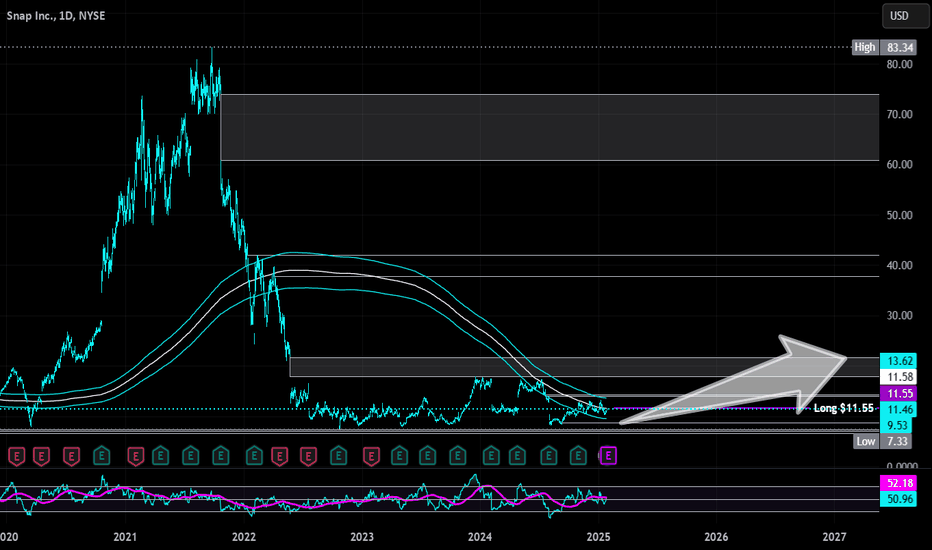Click the white 11.58 price tag

pos(898,377)
